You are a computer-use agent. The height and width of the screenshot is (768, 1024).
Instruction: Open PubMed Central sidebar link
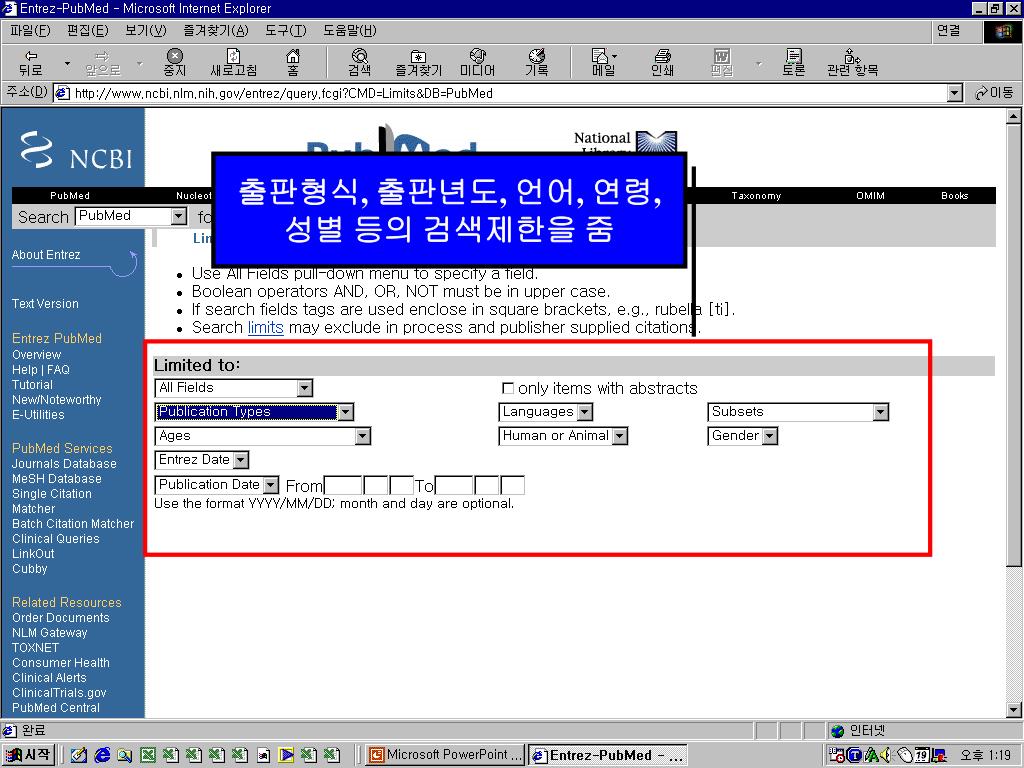coord(56,708)
